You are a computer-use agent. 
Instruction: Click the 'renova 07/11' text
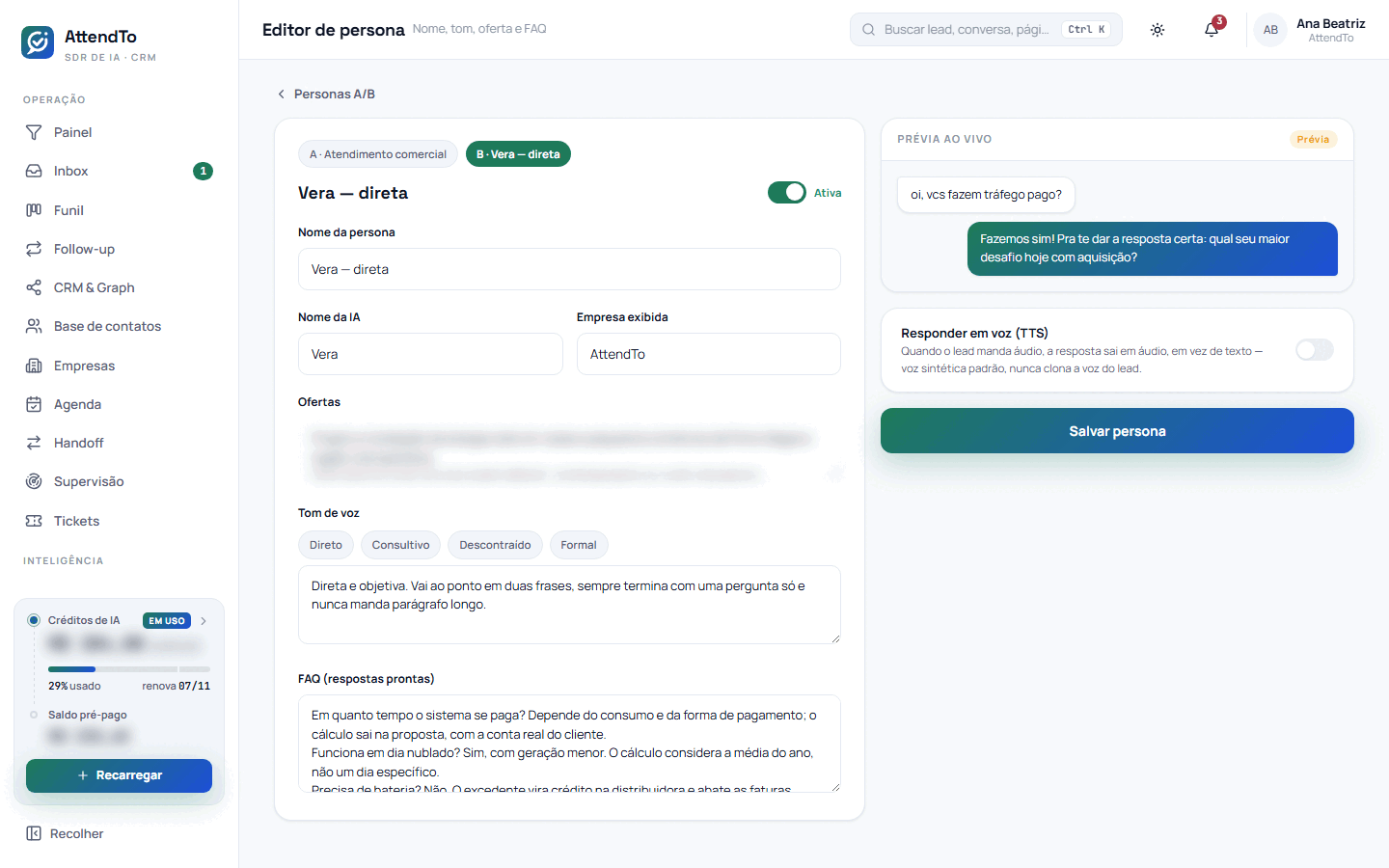pos(176,686)
